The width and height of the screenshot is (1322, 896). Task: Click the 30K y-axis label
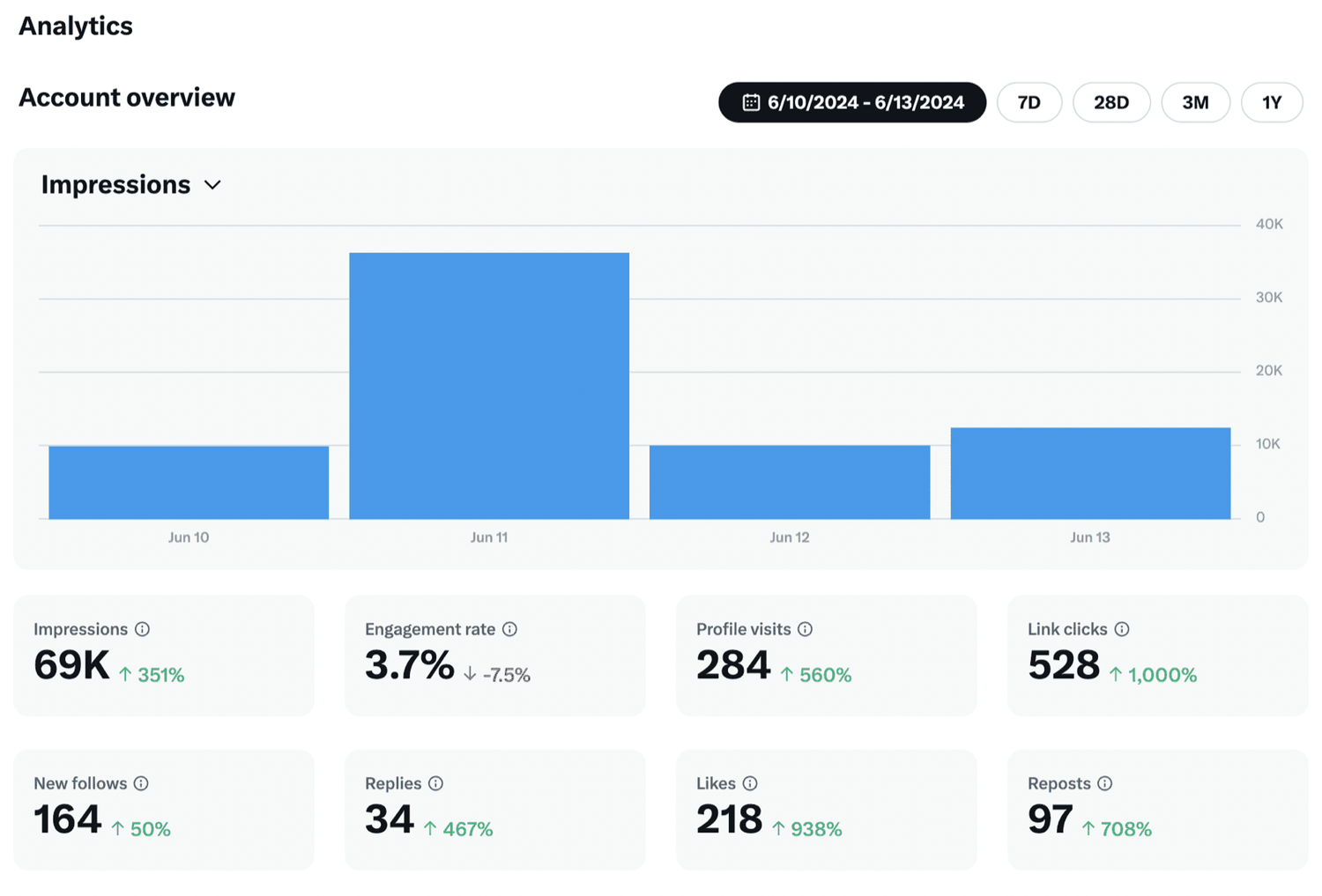[x=1269, y=298]
